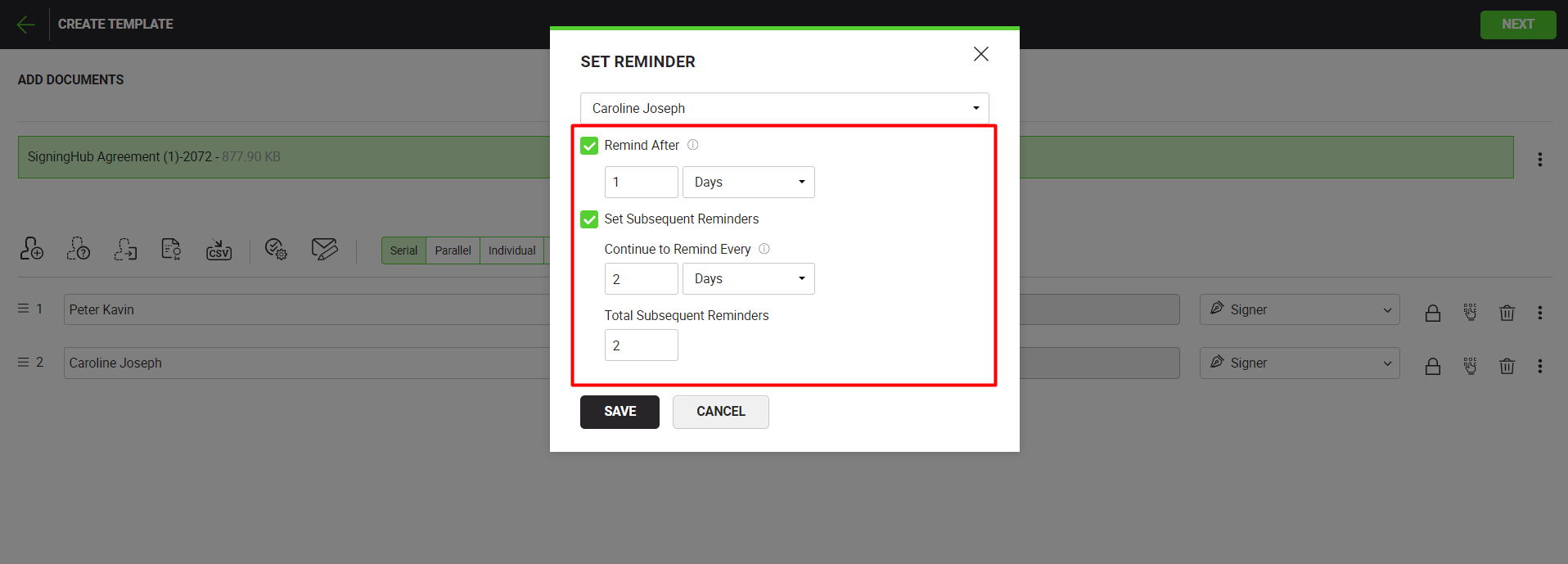Click the lock icon for Peter Kavin
This screenshot has height=564, width=1568.
click(1432, 313)
